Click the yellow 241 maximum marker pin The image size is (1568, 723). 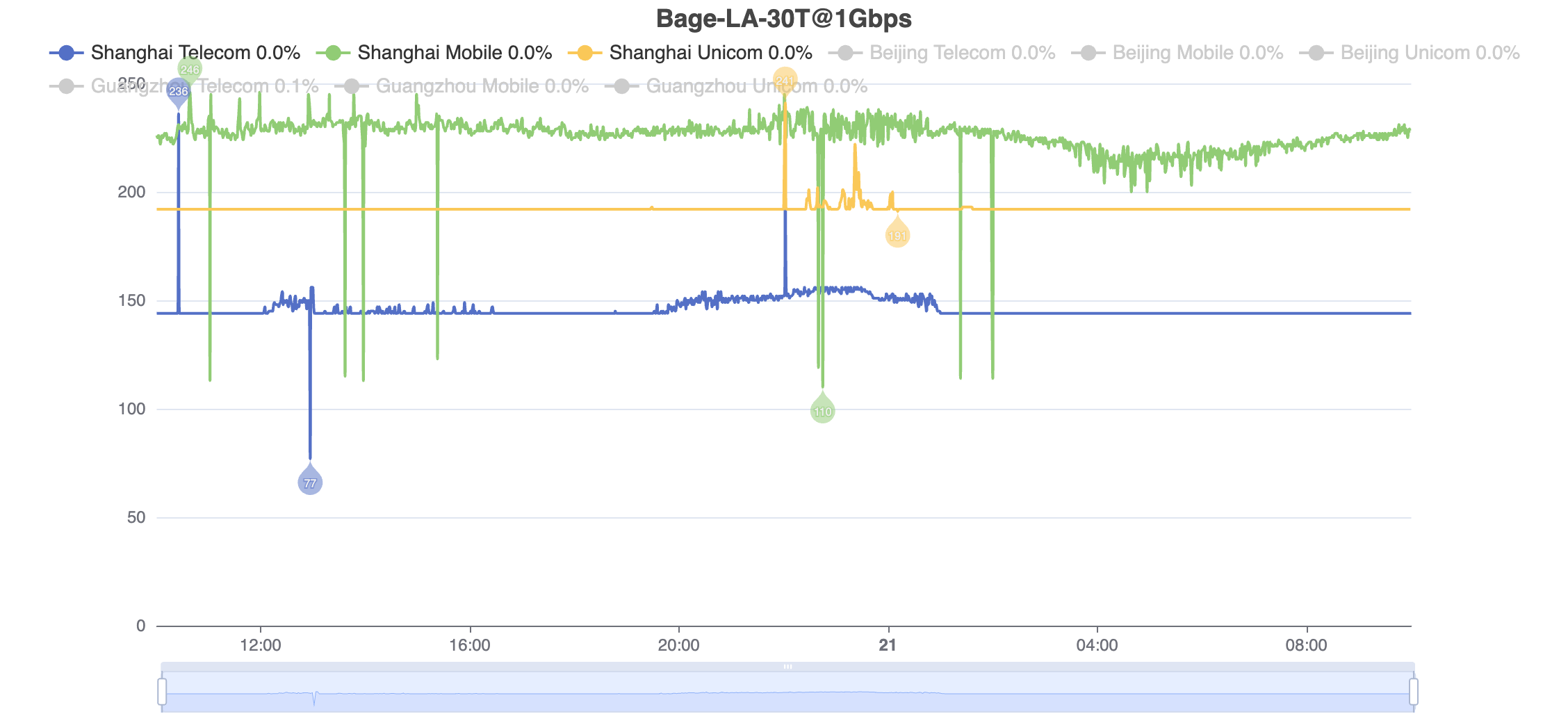(785, 80)
